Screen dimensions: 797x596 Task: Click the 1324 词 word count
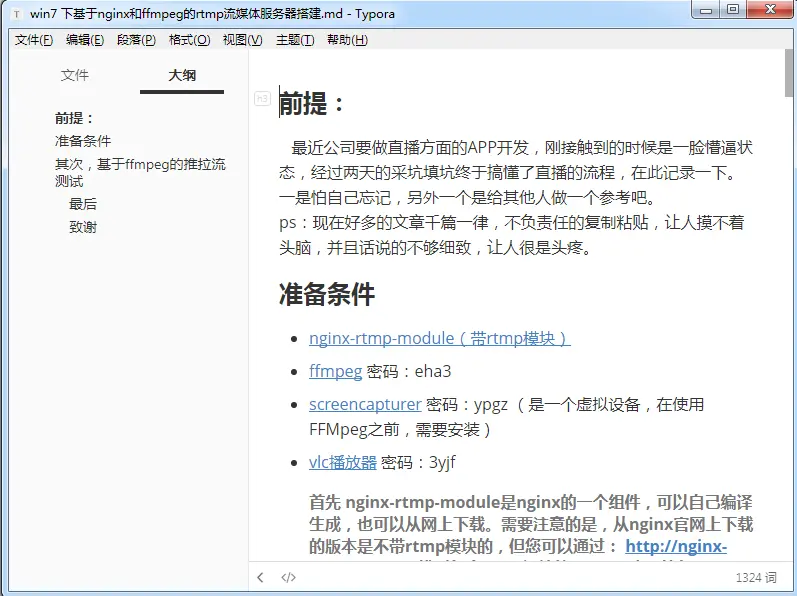[x=756, y=577]
